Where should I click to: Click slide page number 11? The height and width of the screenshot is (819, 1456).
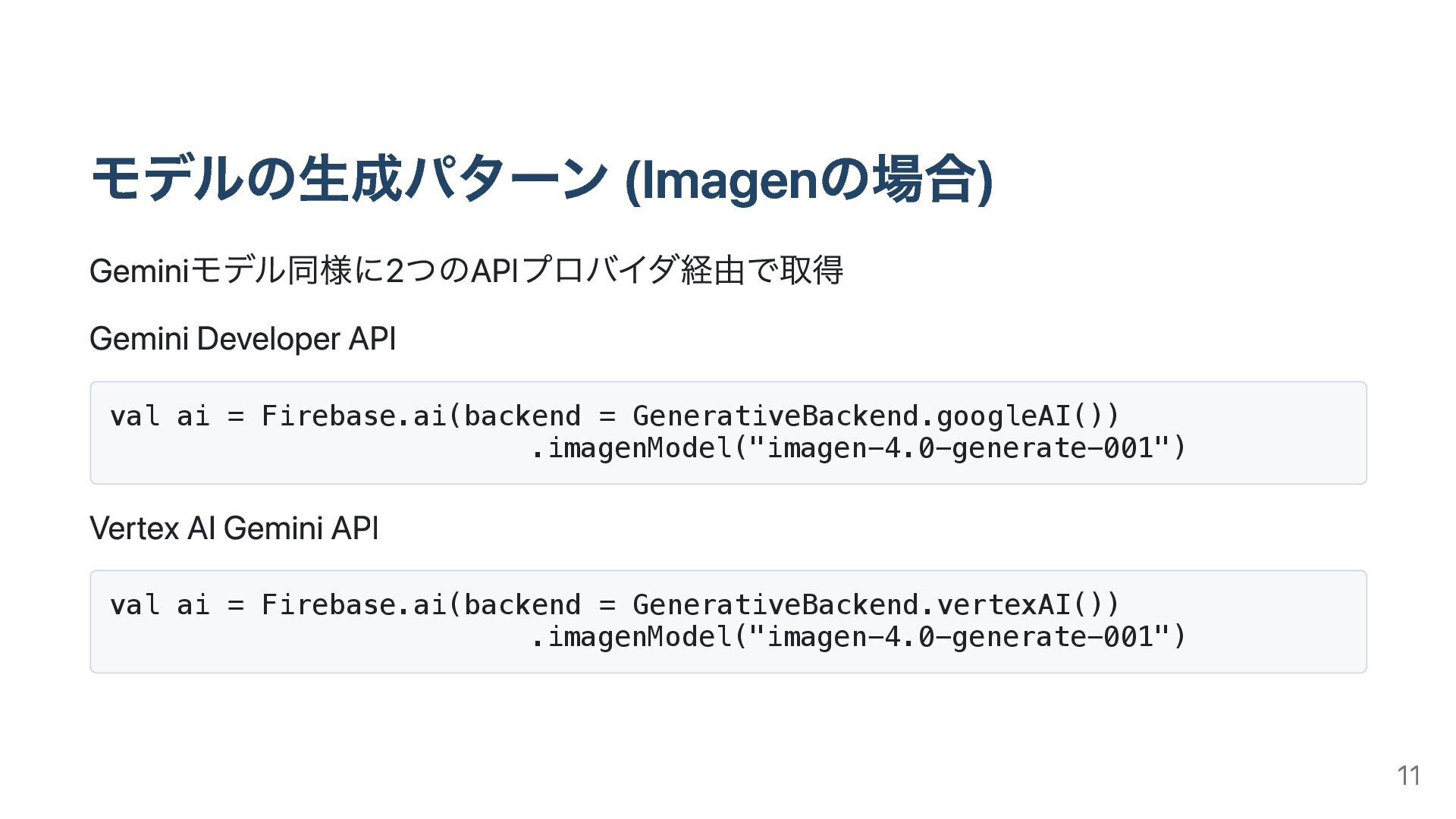(x=1408, y=775)
